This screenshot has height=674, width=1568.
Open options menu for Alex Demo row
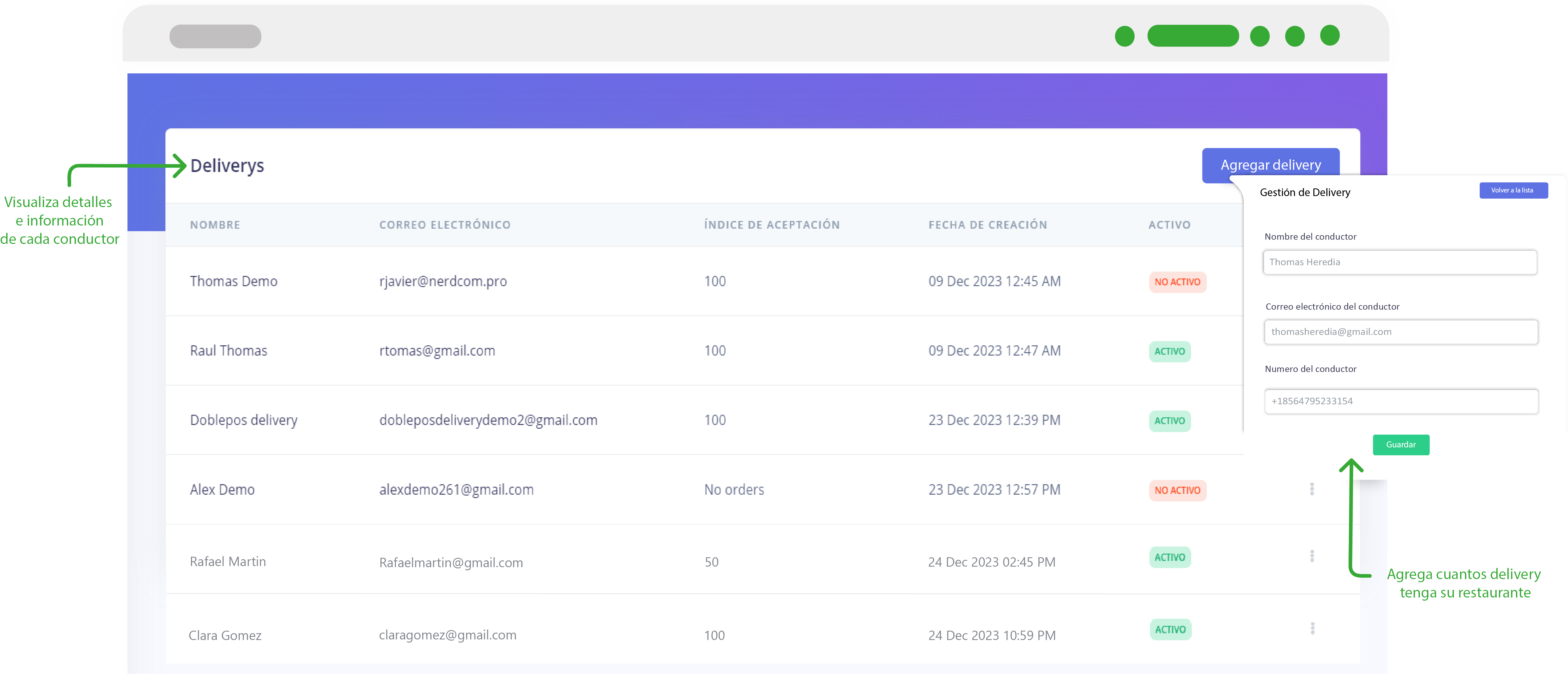(1312, 490)
